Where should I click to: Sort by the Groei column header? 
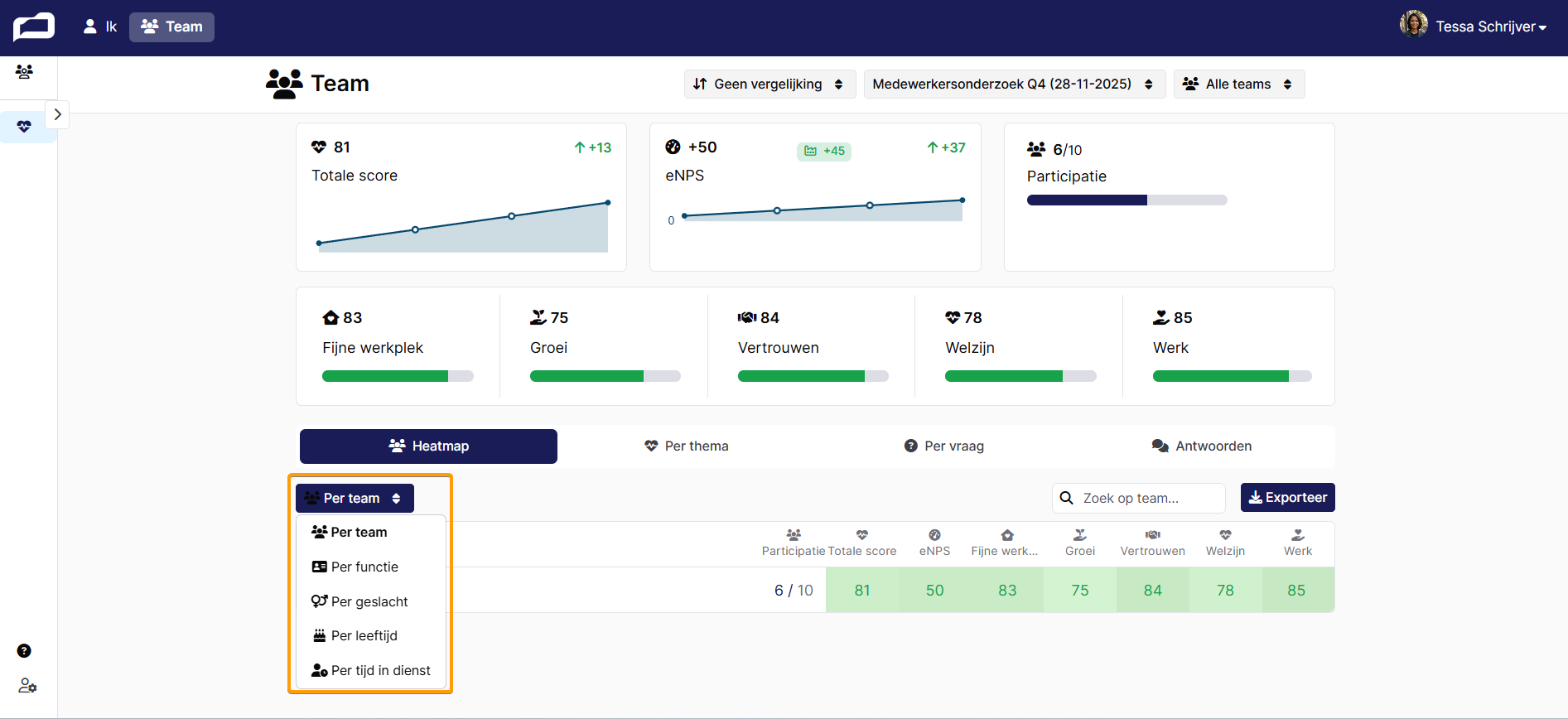pyautogui.click(x=1080, y=543)
